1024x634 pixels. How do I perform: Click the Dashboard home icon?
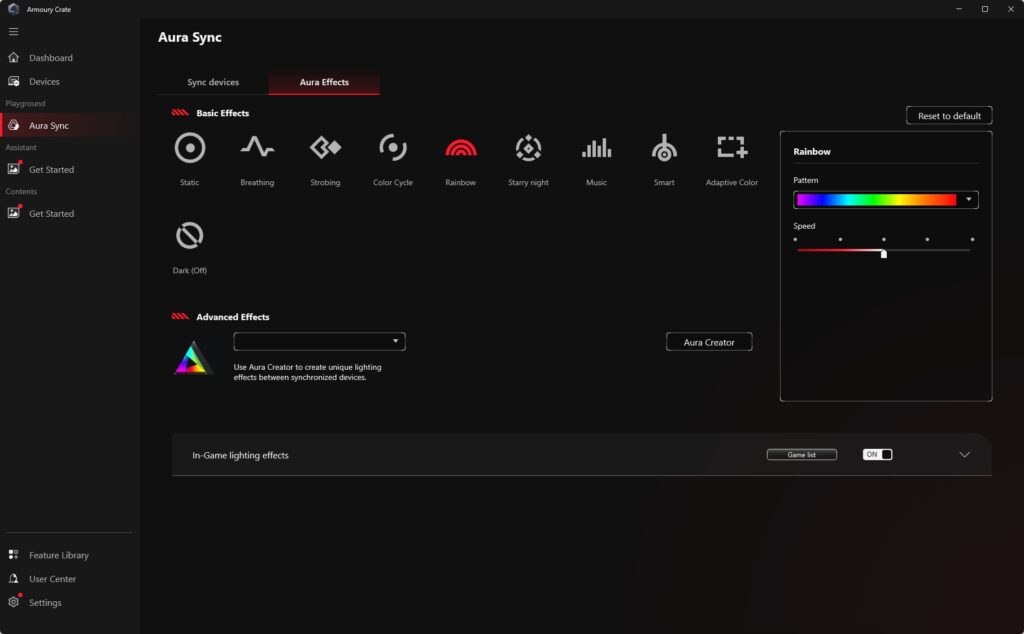click(13, 57)
